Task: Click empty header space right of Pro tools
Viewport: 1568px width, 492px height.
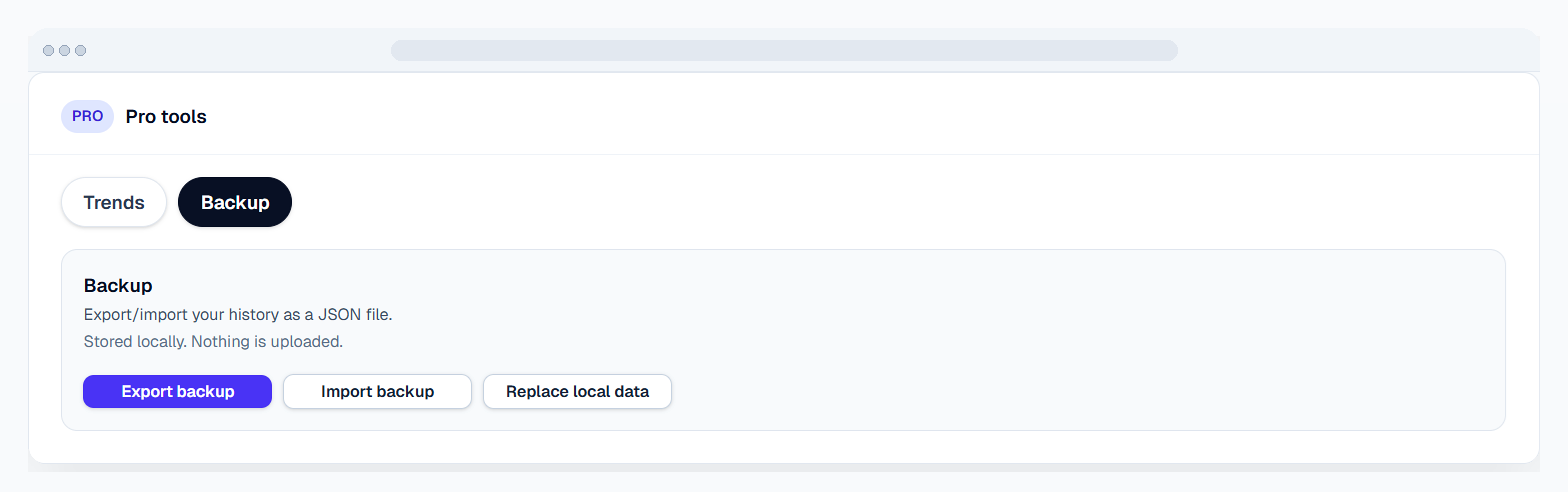Action: point(800,117)
